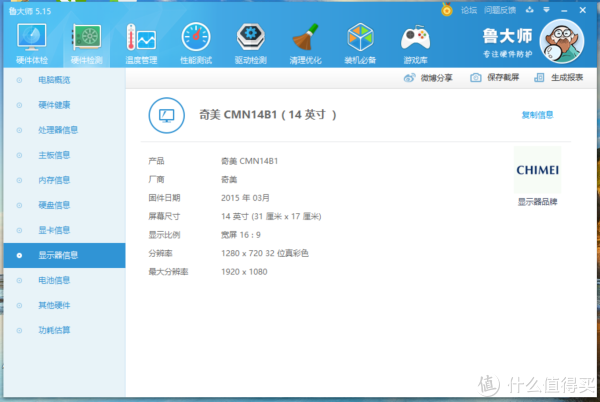The width and height of the screenshot is (600, 402).
Task: Select 硬盘信息 in the sidebar
Action: (64, 205)
